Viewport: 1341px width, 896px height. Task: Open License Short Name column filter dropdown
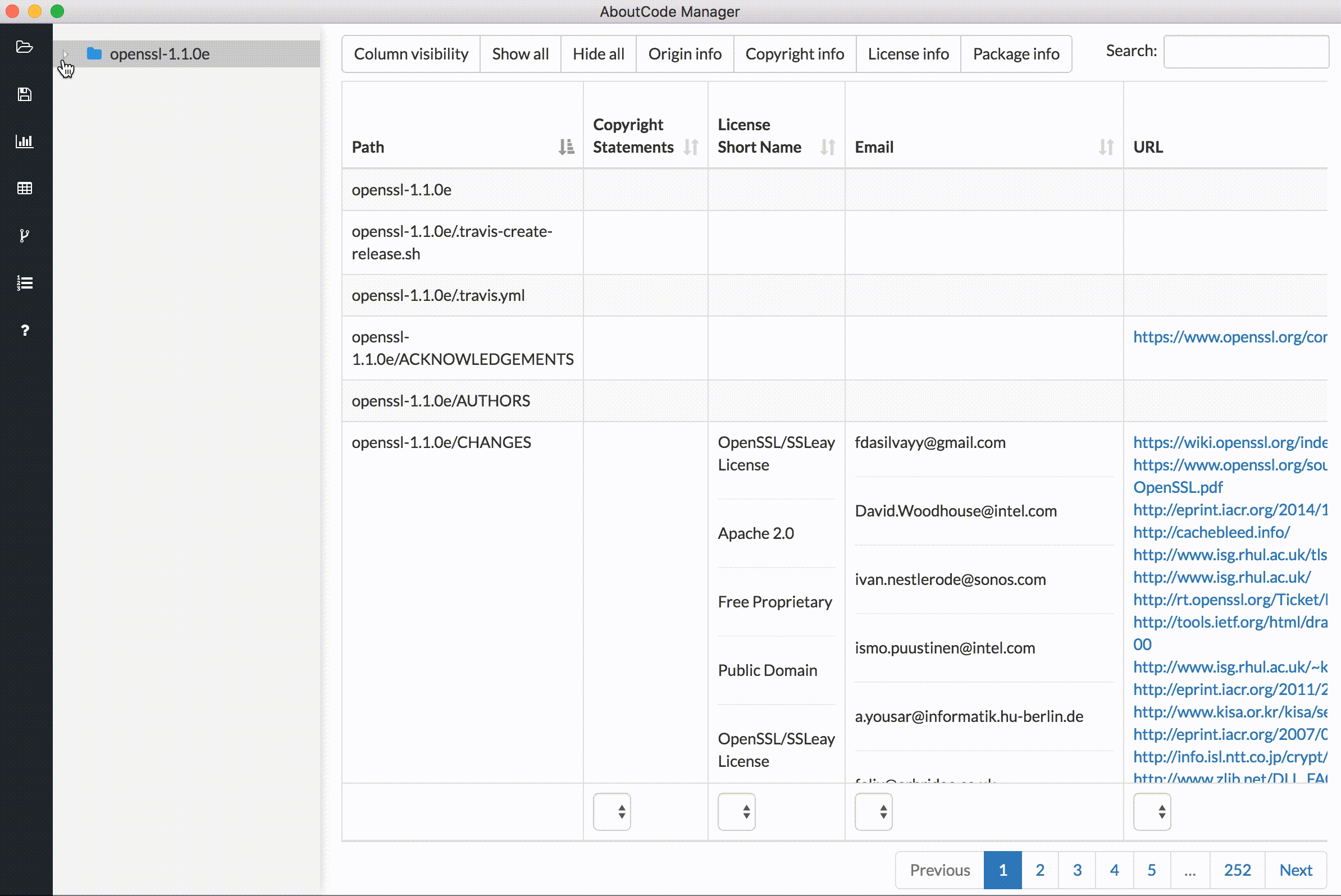click(x=736, y=811)
